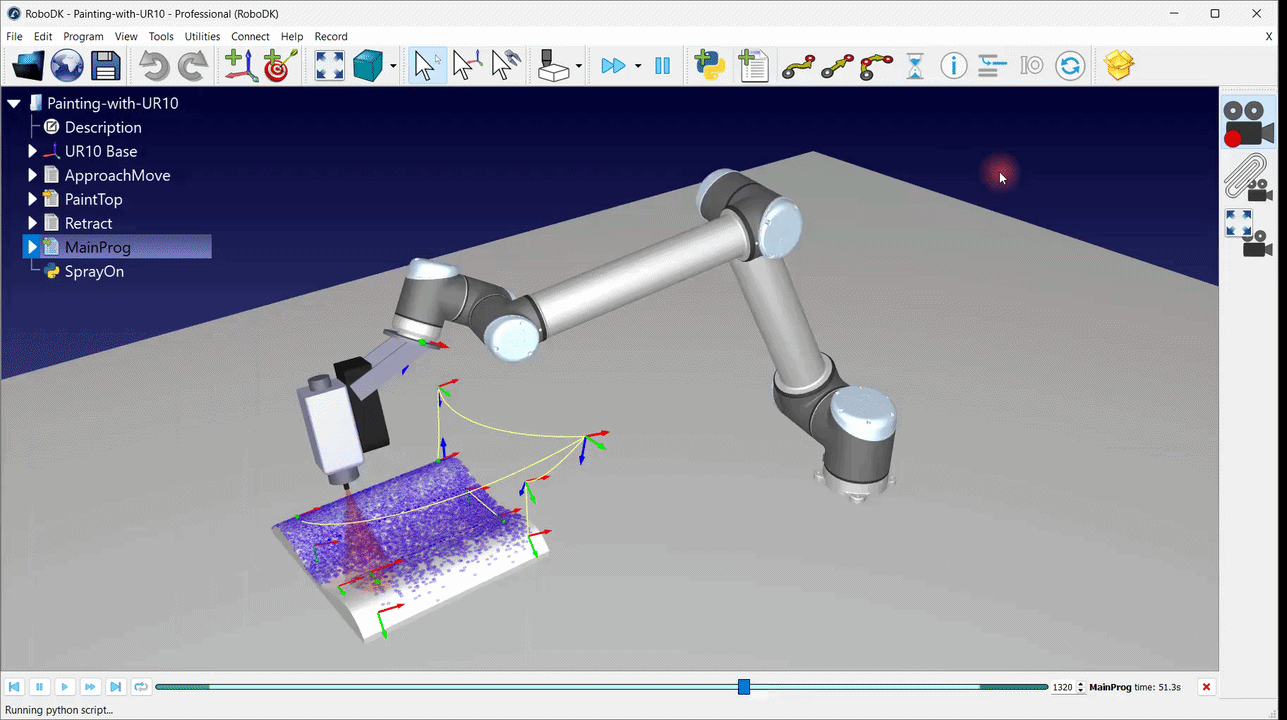This screenshot has width=1287, height=720.
Task: Click the Open file folder icon
Action: pyautogui.click(x=28, y=66)
